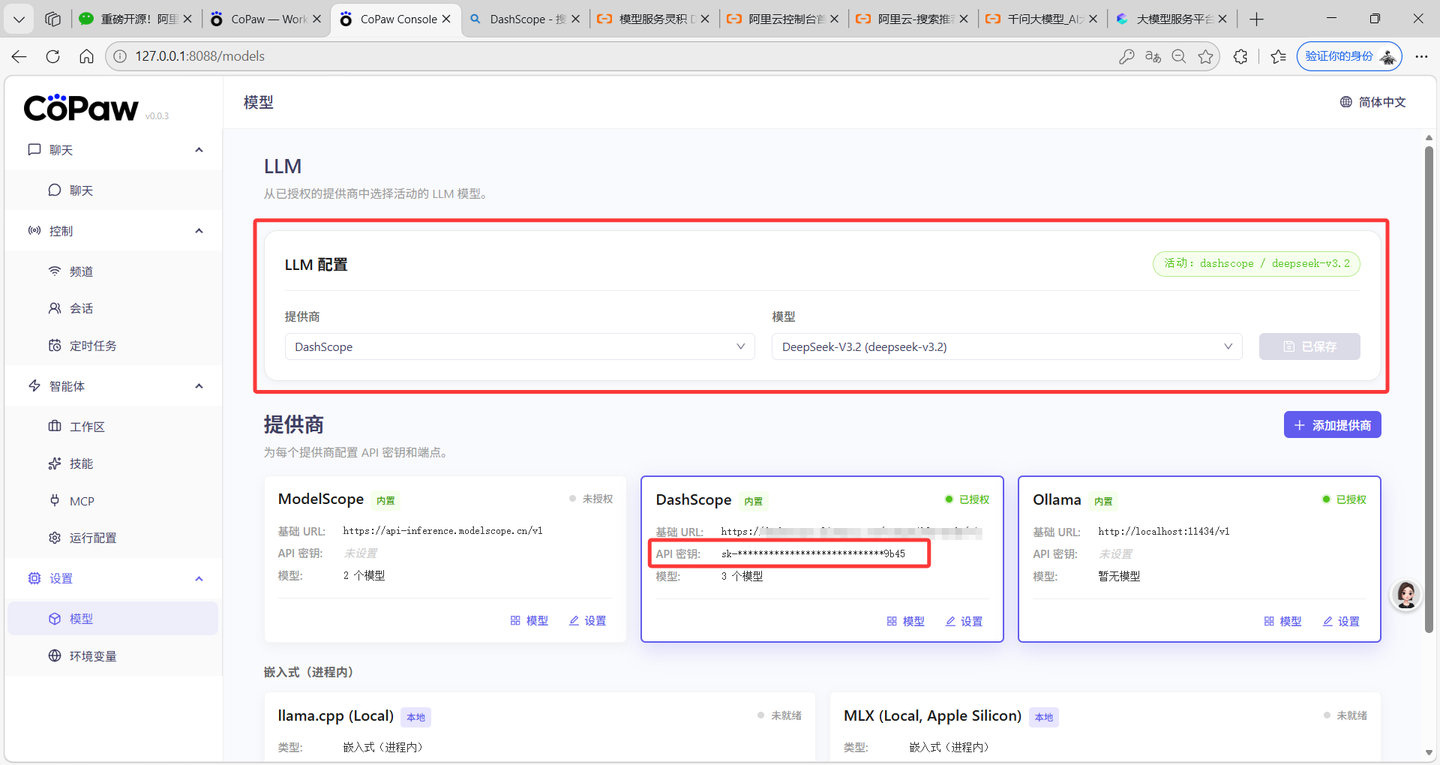Open the 运行配置 page in sidebar

pyautogui.click(x=112, y=537)
